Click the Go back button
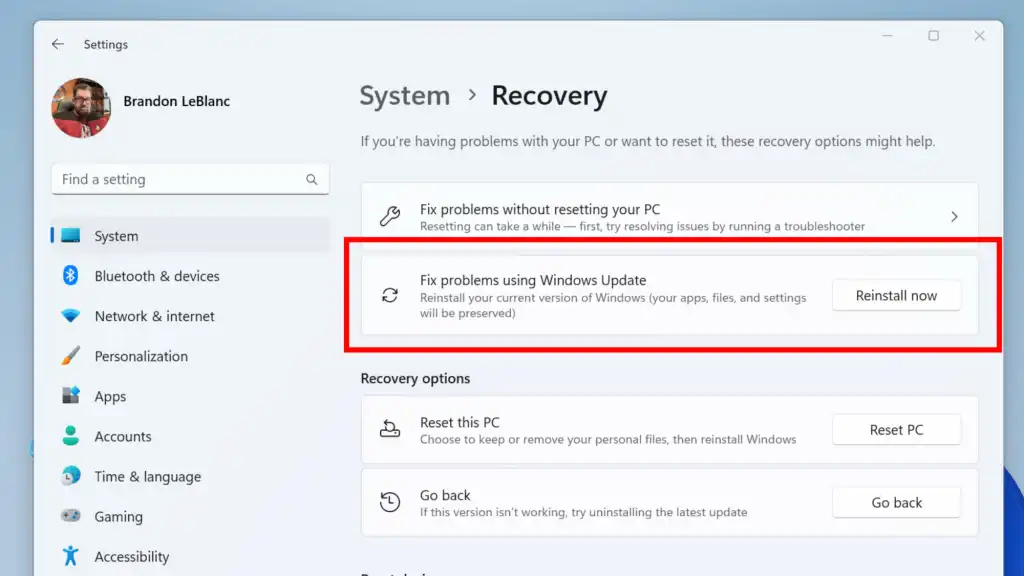Viewport: 1024px width, 576px height. [x=896, y=502]
